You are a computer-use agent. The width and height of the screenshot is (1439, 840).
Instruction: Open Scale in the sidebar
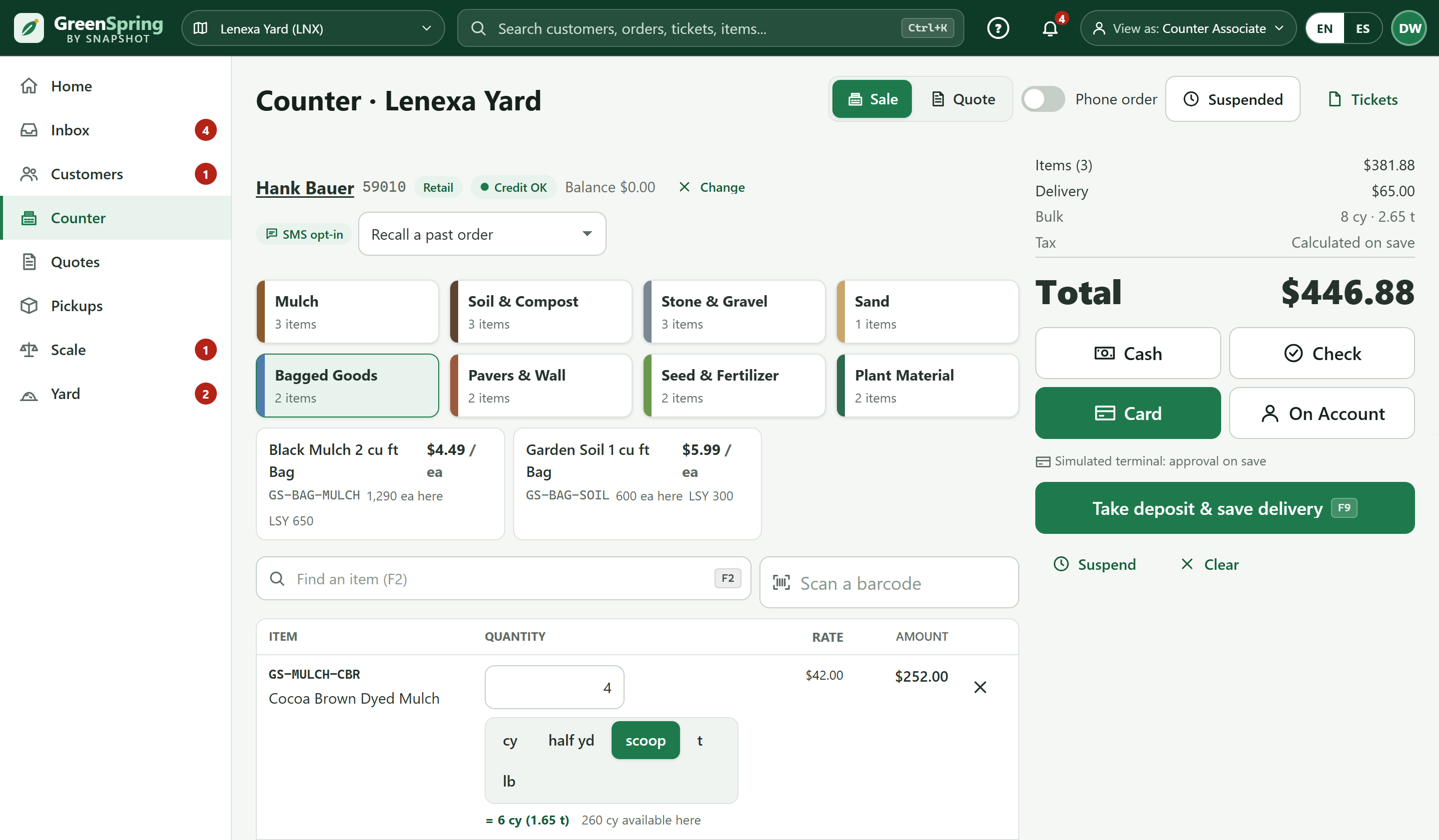[x=115, y=350]
